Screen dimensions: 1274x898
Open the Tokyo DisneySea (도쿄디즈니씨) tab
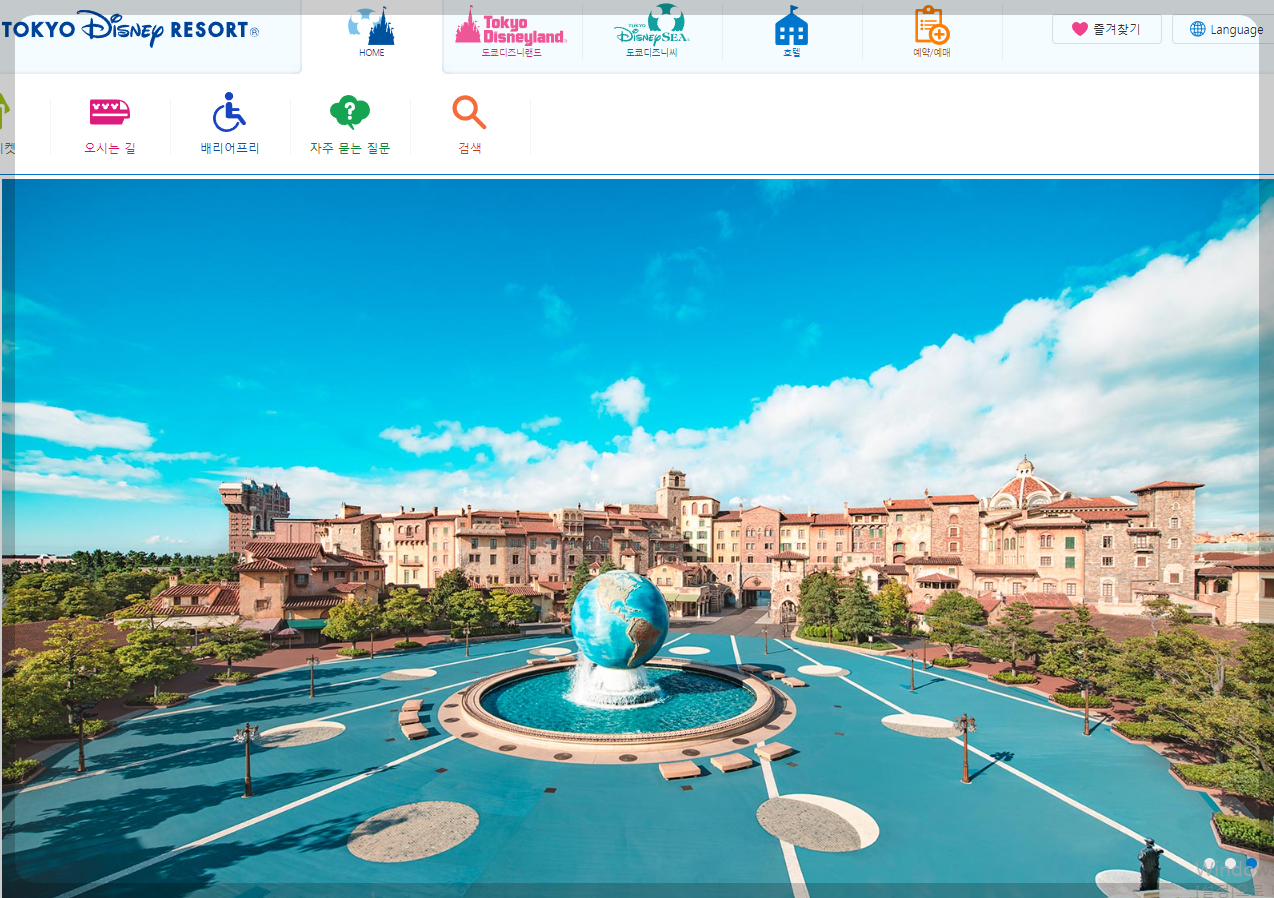click(x=652, y=33)
